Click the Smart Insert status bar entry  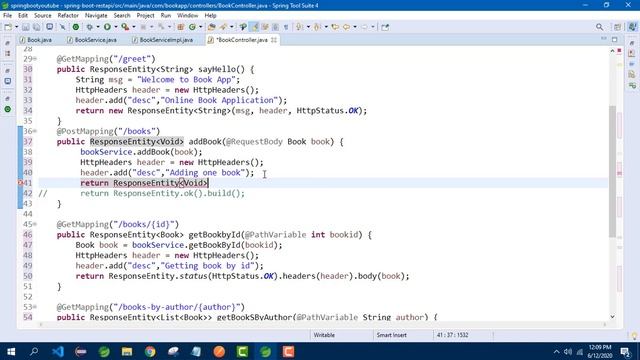391,335
